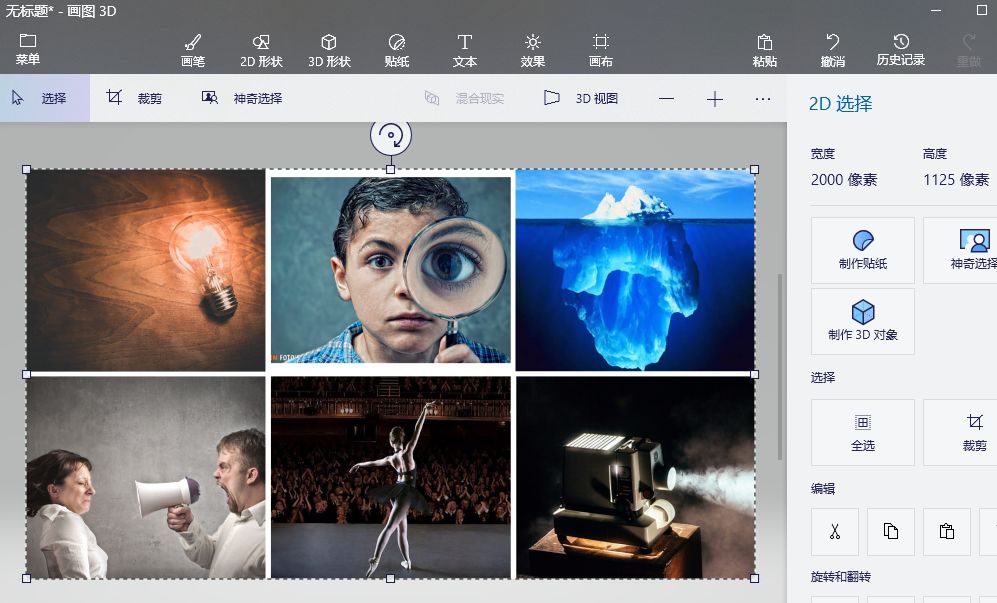Open the 2D 形状 shapes tool
The width and height of the screenshot is (997, 603).
(x=261, y=50)
